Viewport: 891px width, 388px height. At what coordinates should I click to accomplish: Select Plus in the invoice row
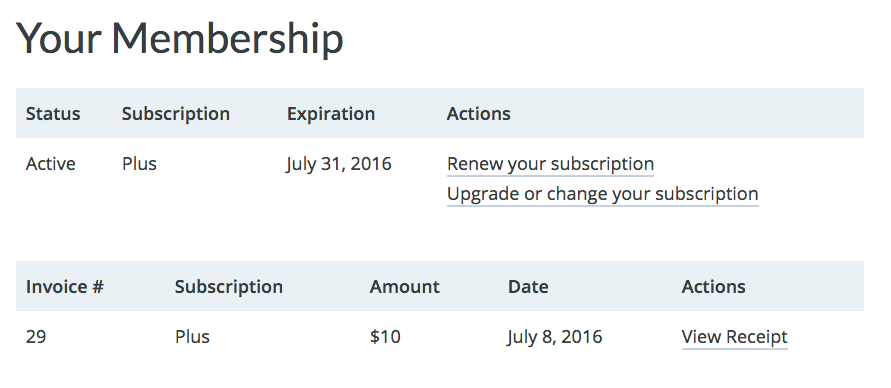click(192, 337)
